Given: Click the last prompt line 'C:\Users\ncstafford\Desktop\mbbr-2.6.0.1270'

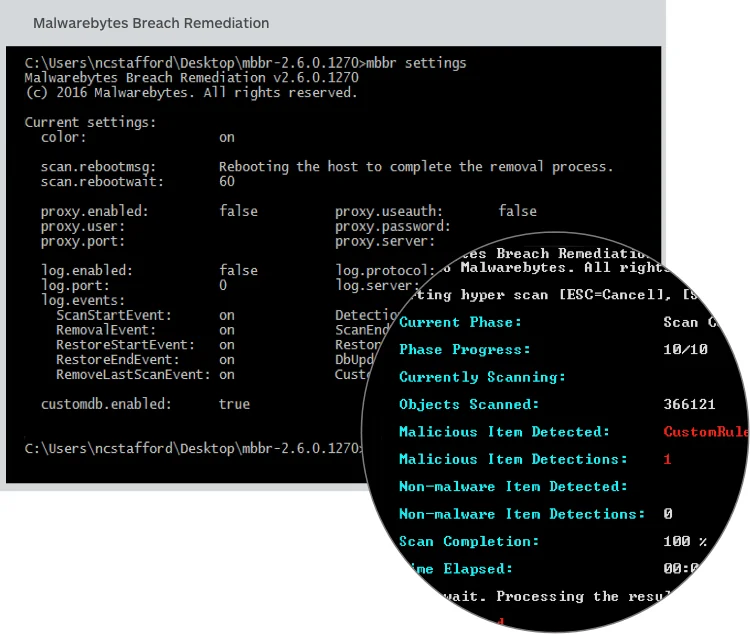Looking at the screenshot, I should click(194, 449).
